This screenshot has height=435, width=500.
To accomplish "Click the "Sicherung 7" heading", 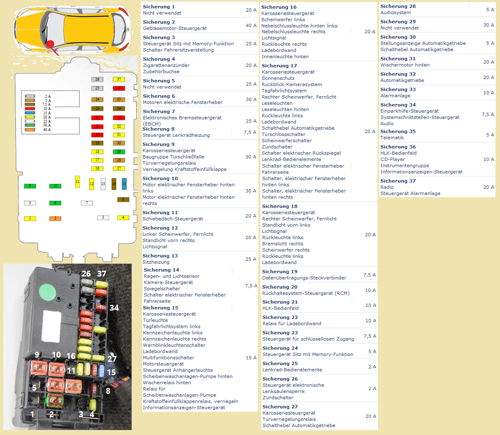I will (159, 111).
